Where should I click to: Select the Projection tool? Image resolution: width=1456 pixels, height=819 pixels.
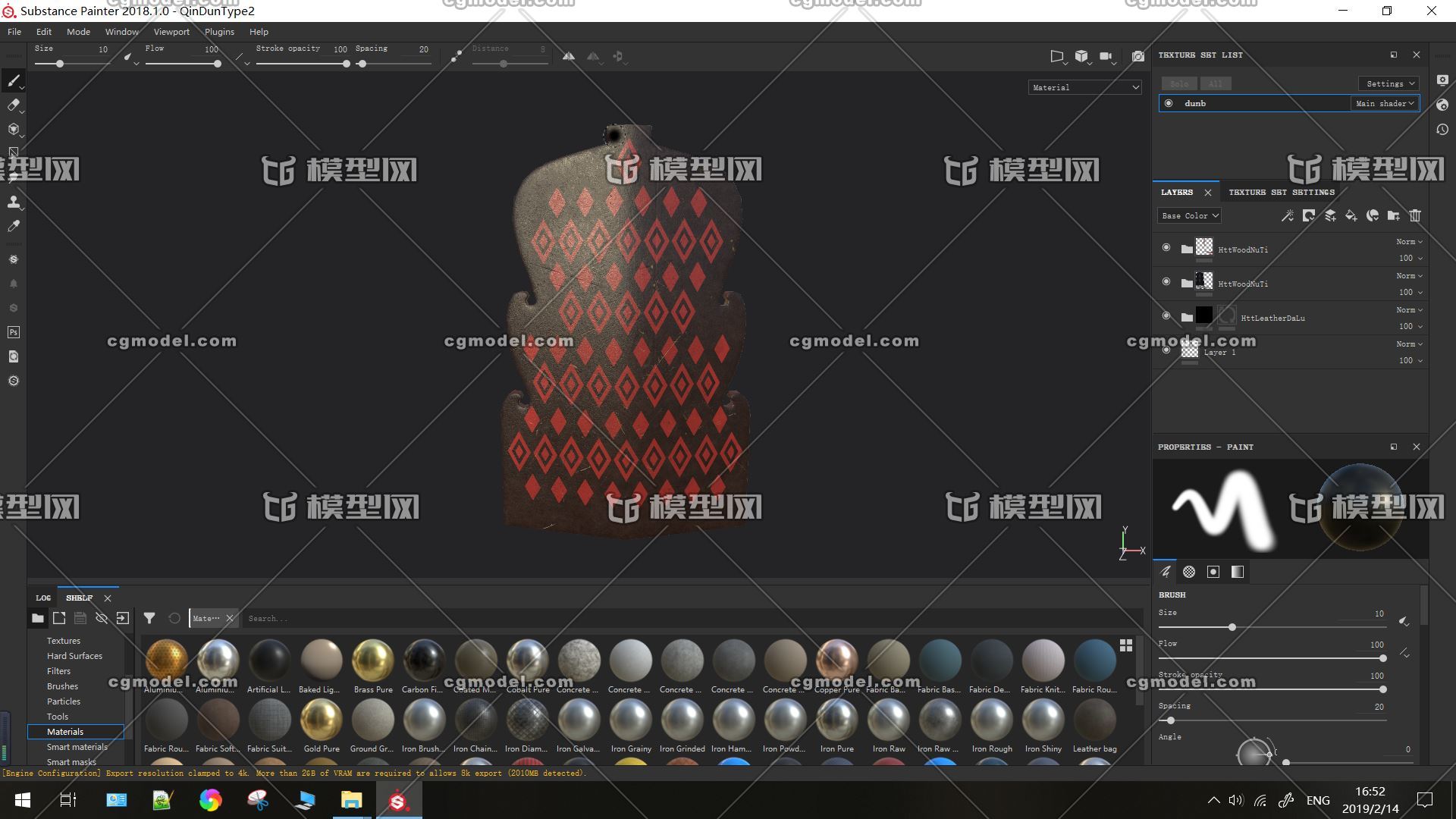click(14, 129)
